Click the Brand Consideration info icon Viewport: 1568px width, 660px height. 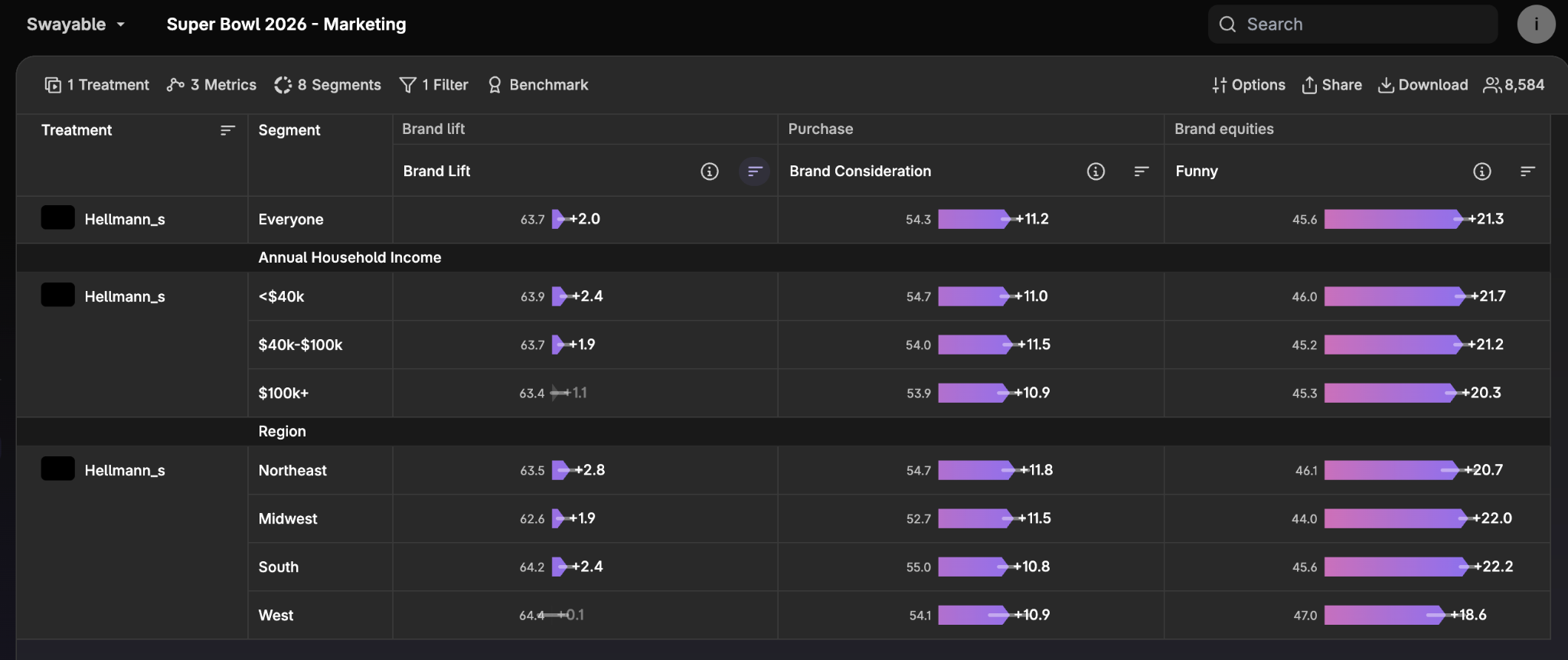[x=1096, y=172]
